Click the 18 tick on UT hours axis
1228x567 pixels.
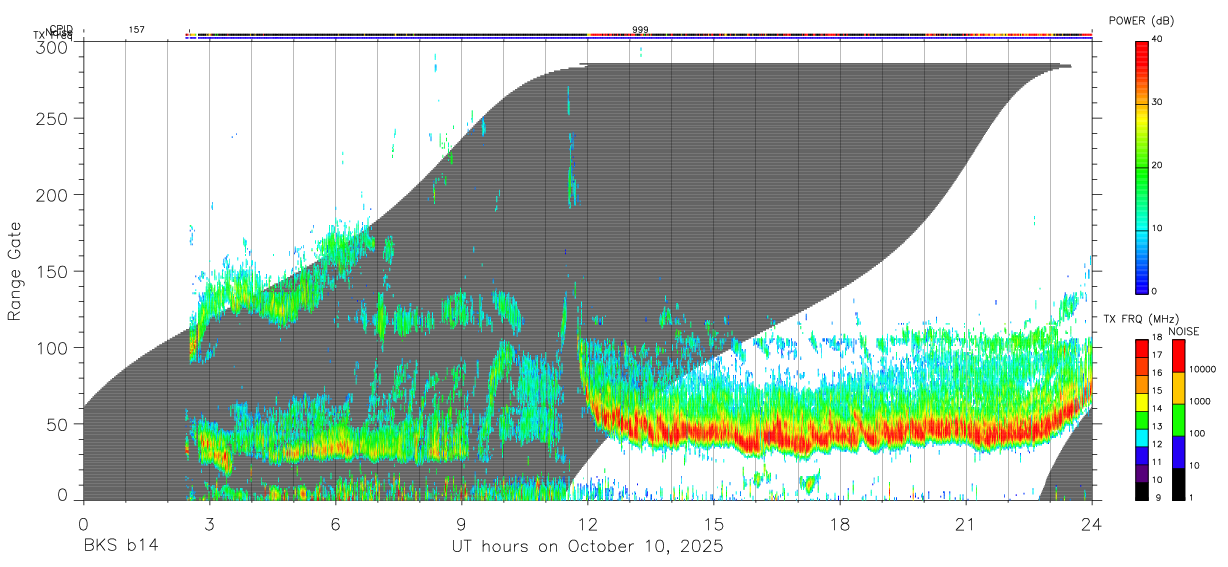click(840, 524)
